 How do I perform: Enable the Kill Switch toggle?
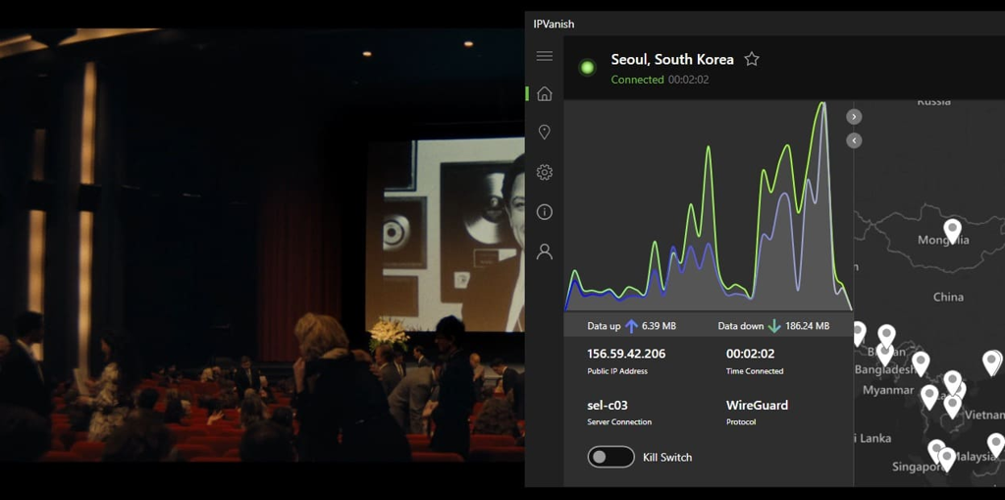pyautogui.click(x=610, y=457)
